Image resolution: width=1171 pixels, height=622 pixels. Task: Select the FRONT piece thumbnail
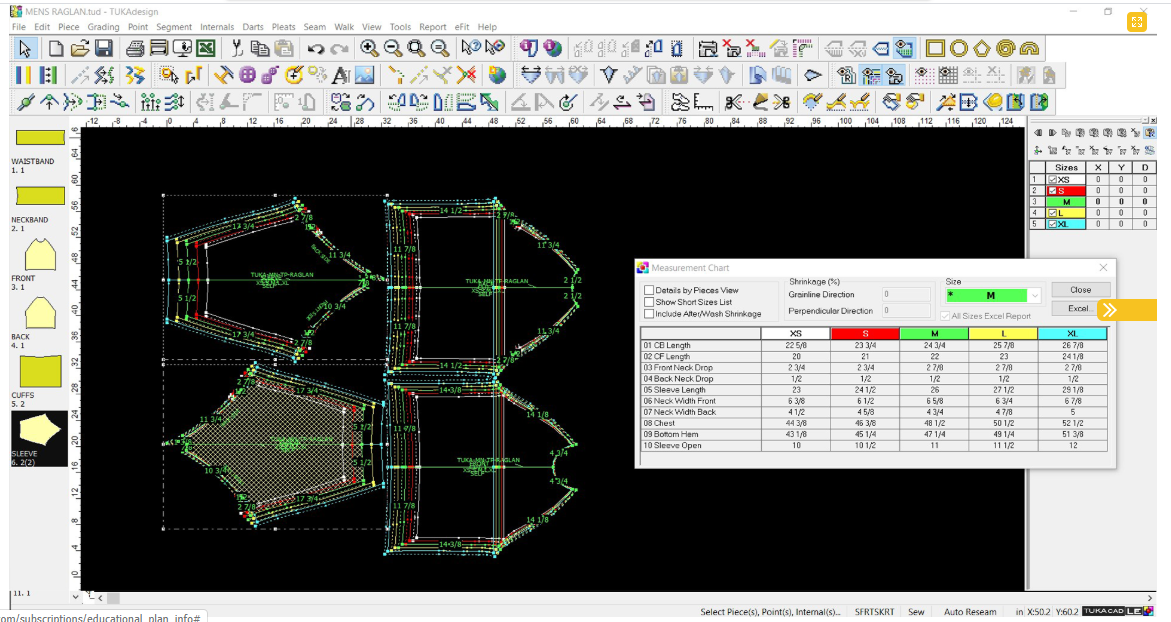[39, 255]
